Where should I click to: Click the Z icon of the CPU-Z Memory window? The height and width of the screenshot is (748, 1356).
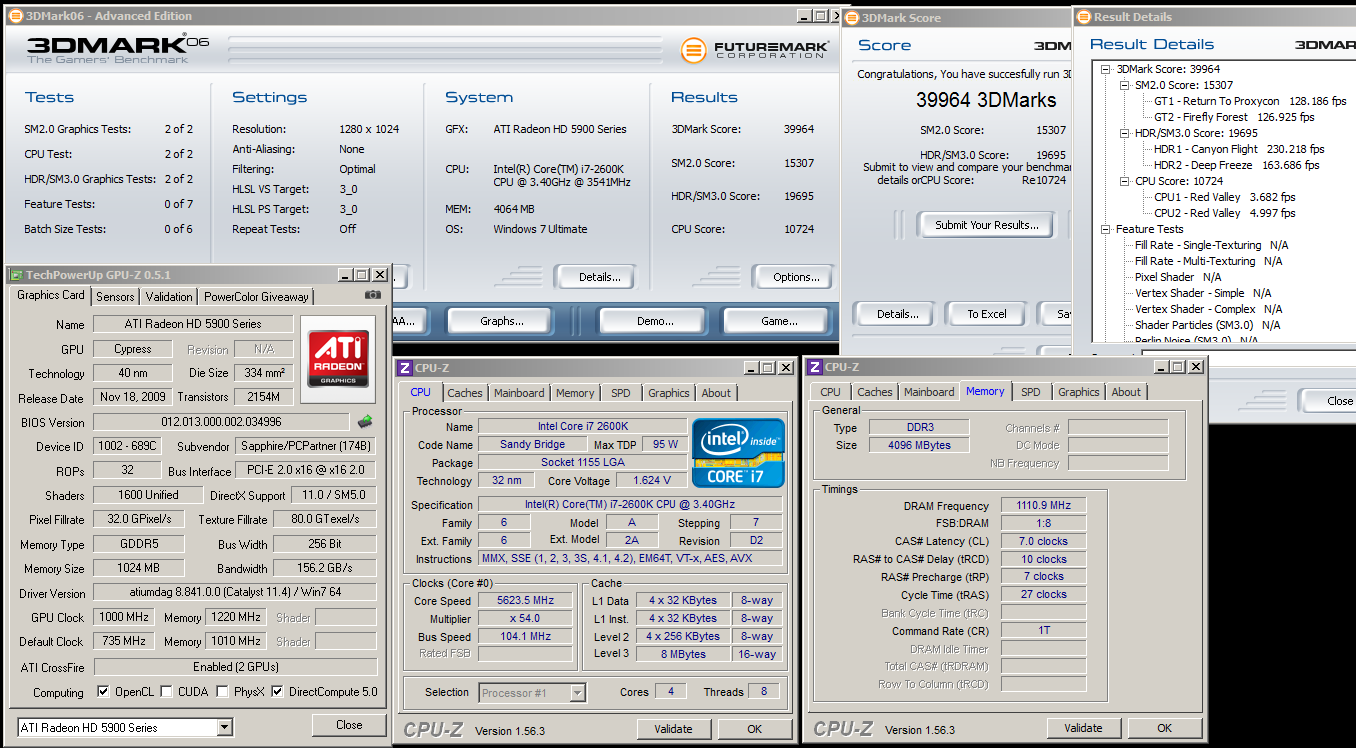pyautogui.click(x=814, y=367)
